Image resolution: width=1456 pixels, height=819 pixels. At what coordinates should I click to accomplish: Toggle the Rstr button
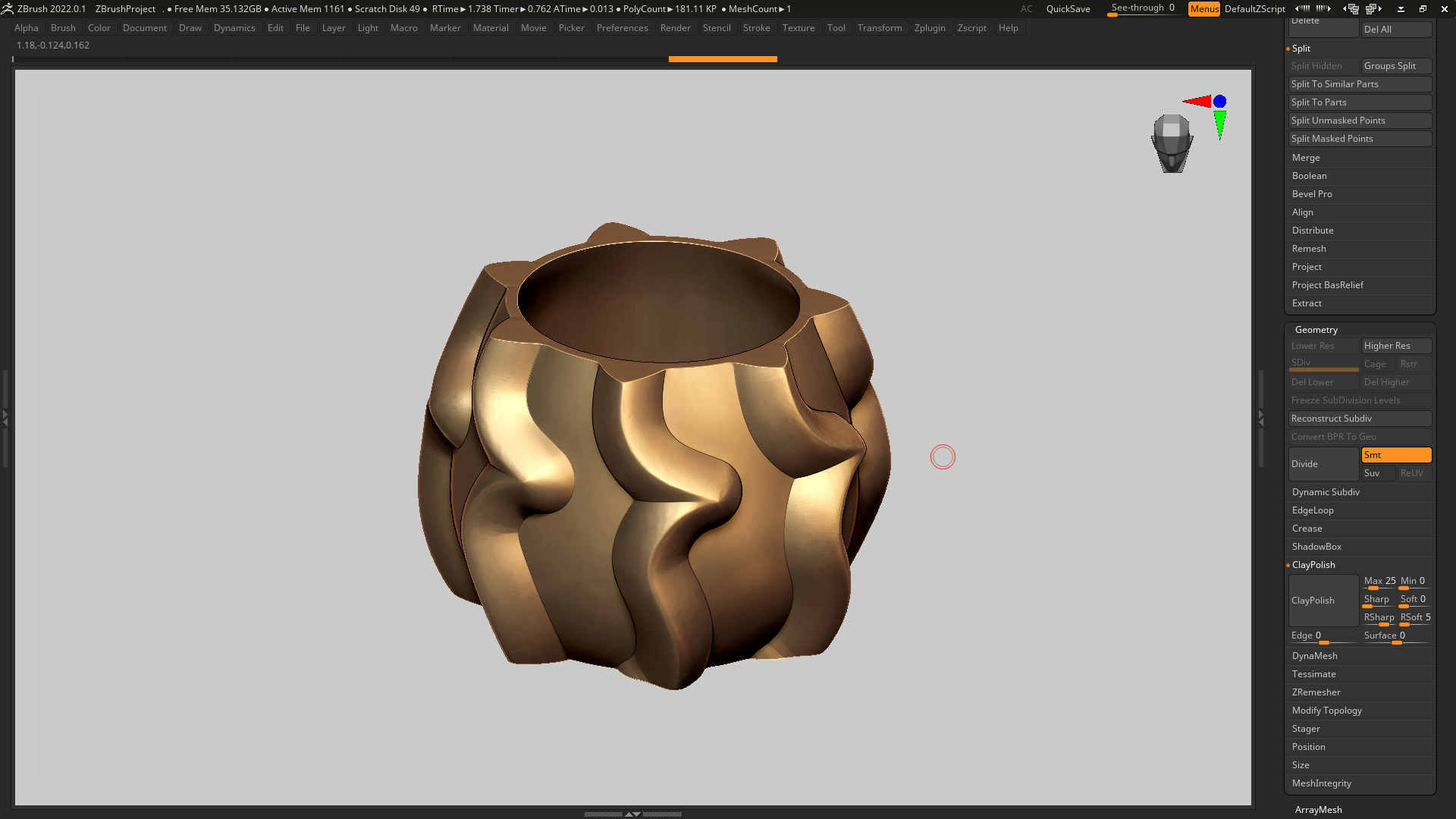(x=1414, y=364)
